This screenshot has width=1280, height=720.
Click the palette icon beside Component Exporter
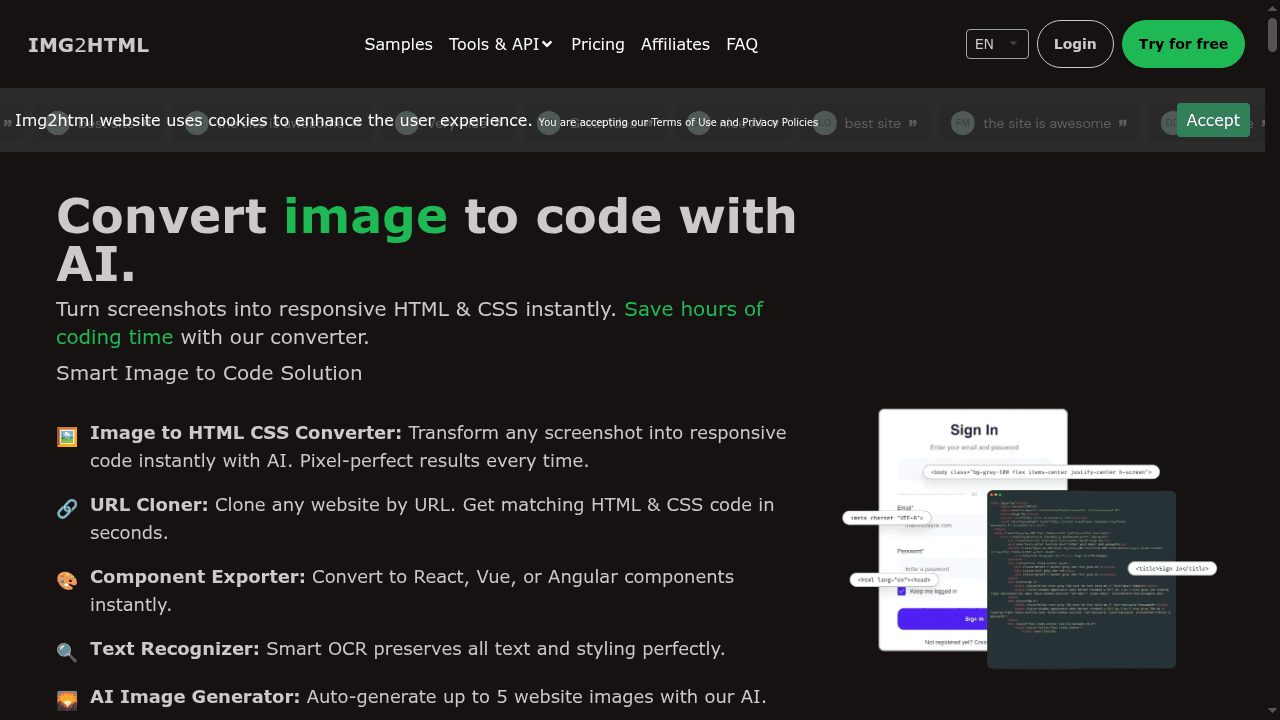[x=67, y=580]
